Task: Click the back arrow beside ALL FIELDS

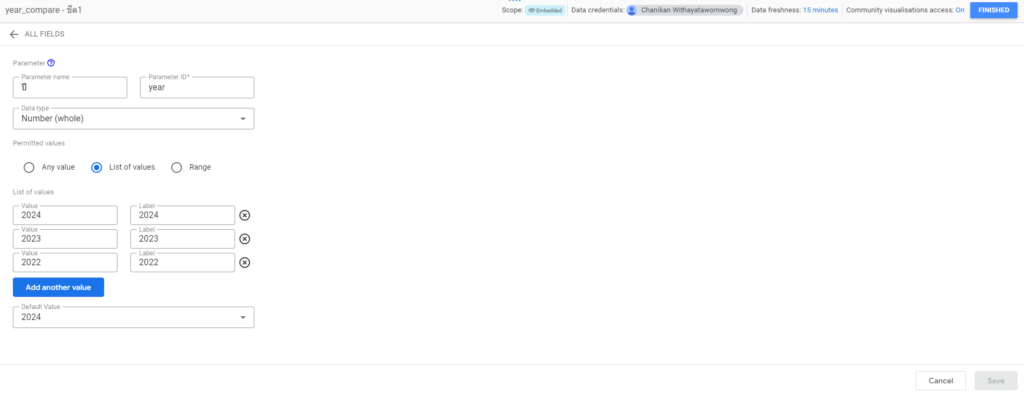Action: click(x=14, y=34)
